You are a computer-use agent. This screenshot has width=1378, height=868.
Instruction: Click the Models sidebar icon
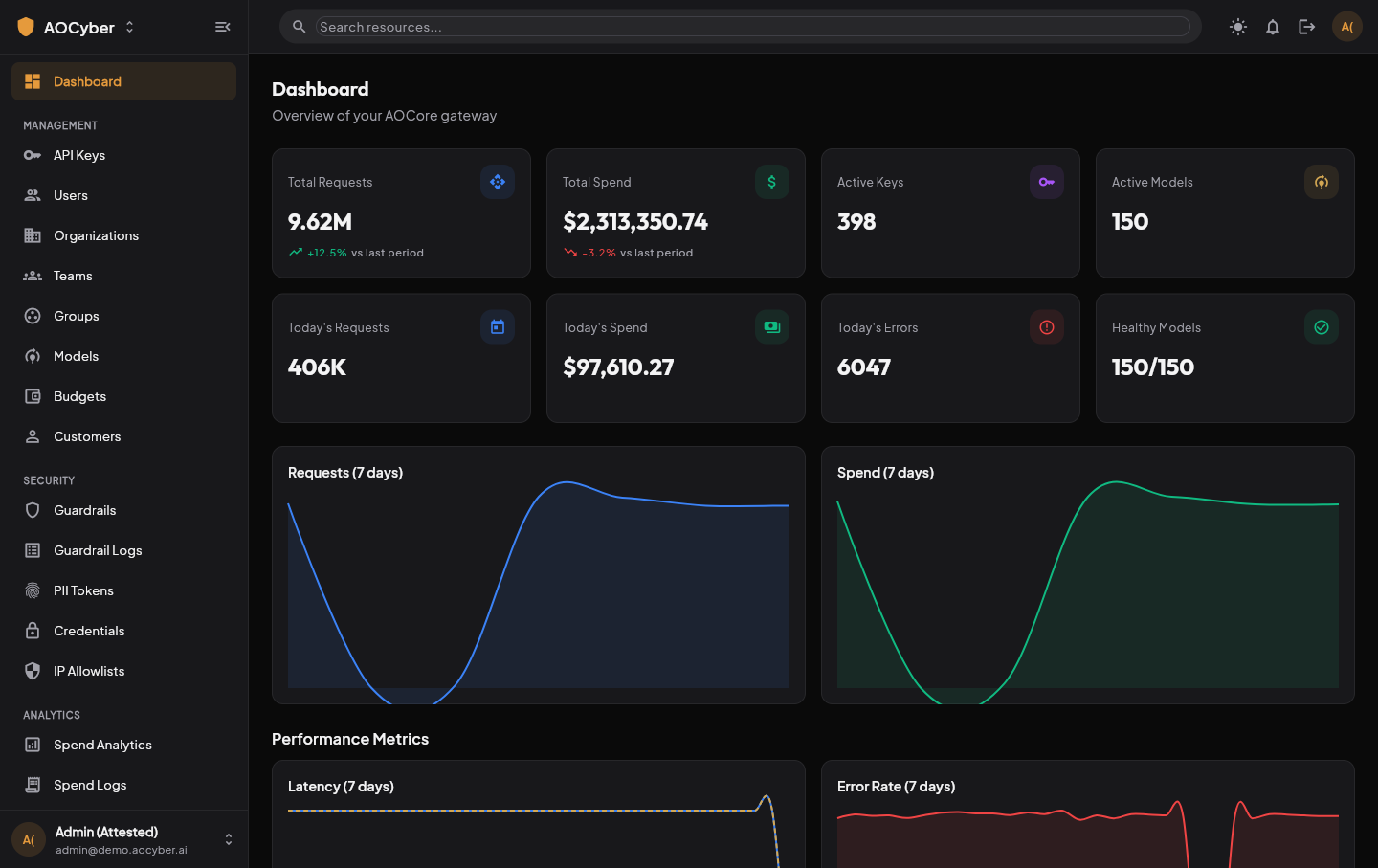[x=33, y=356]
